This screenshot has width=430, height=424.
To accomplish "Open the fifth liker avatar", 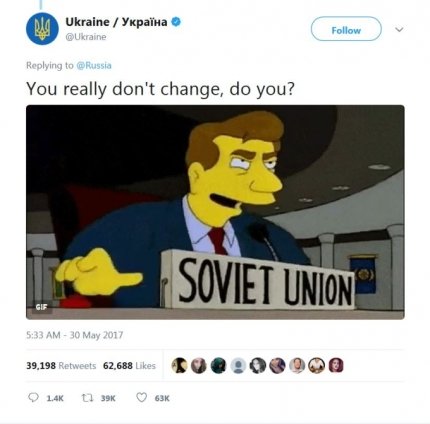I will pos(258,366).
